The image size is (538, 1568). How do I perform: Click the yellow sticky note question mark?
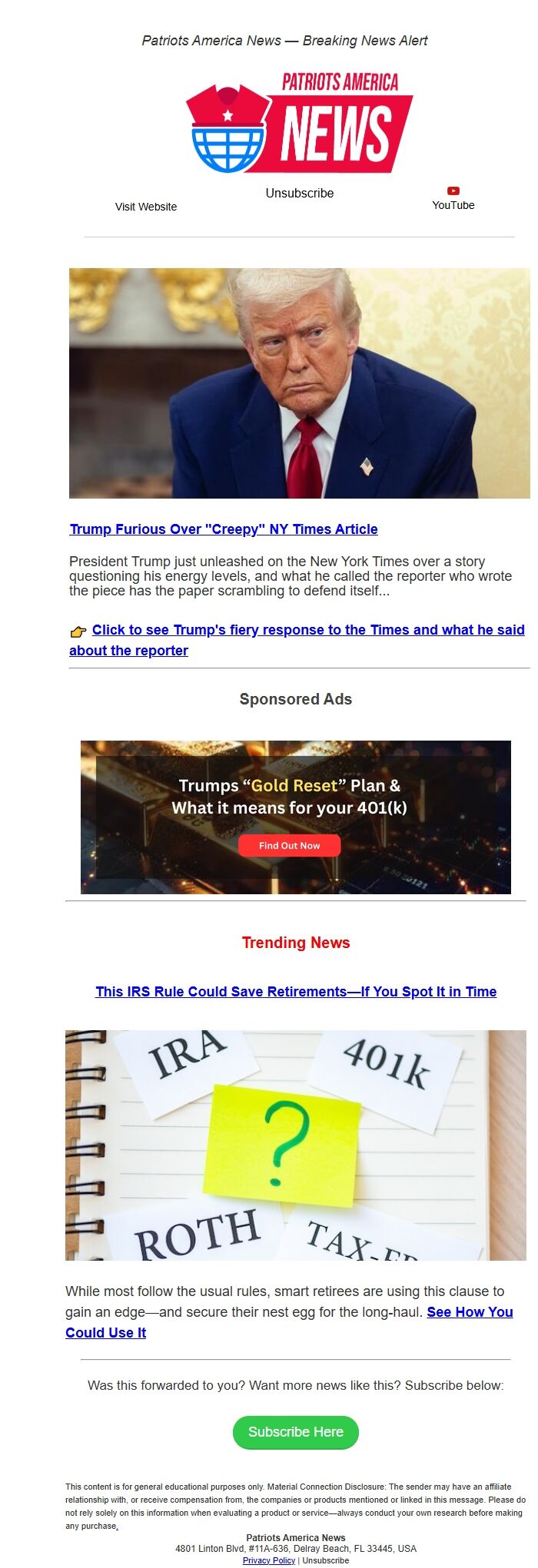point(282,1145)
